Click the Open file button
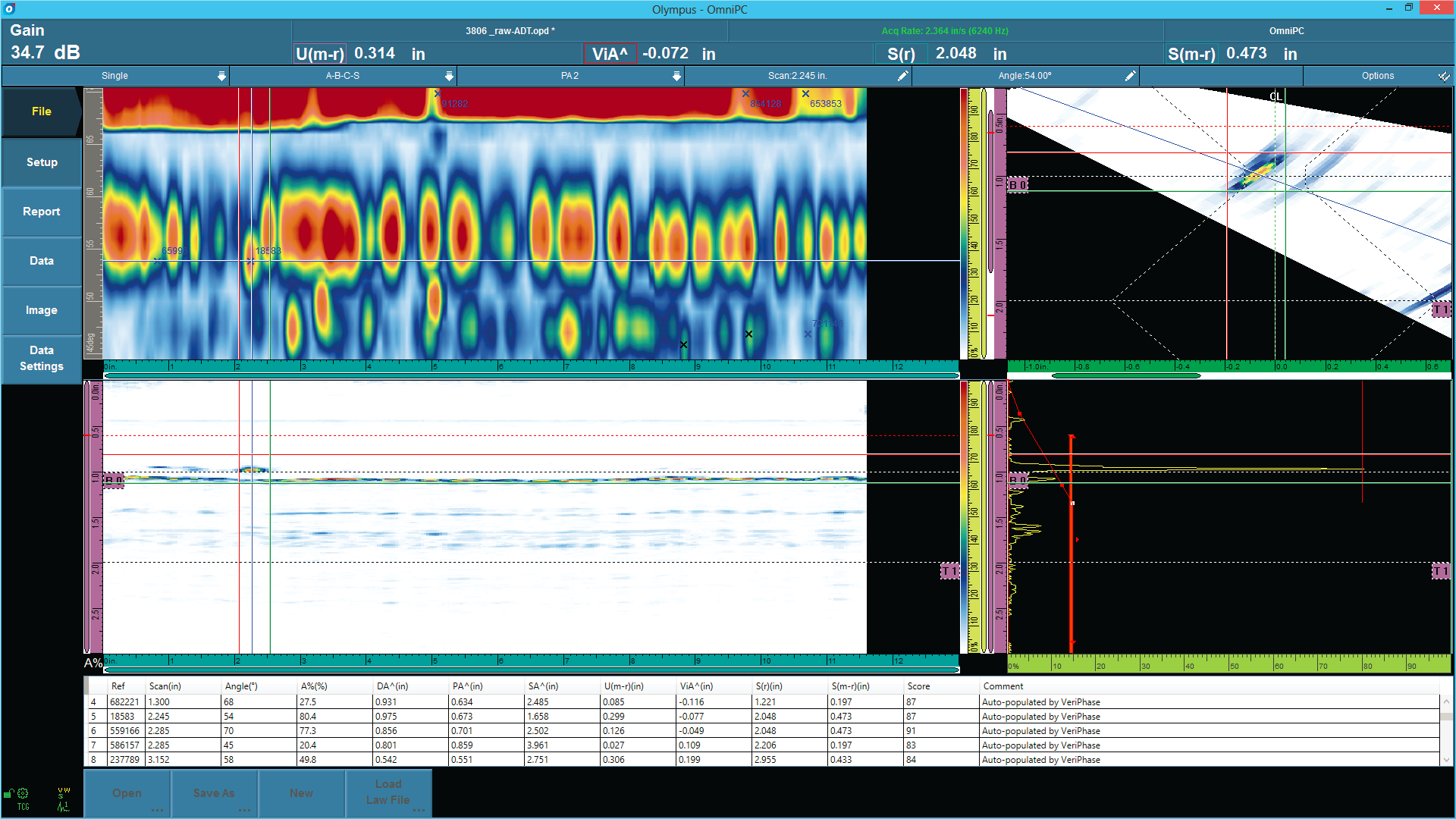The image size is (1456, 819). pyautogui.click(x=127, y=793)
